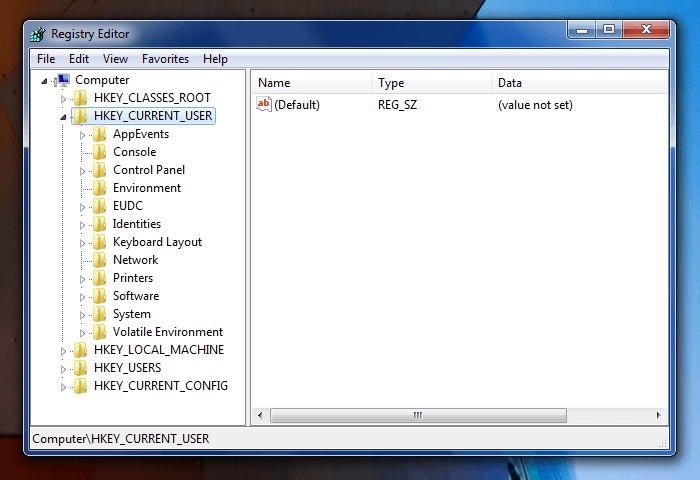Click the EUDC folder icon

tap(99, 206)
